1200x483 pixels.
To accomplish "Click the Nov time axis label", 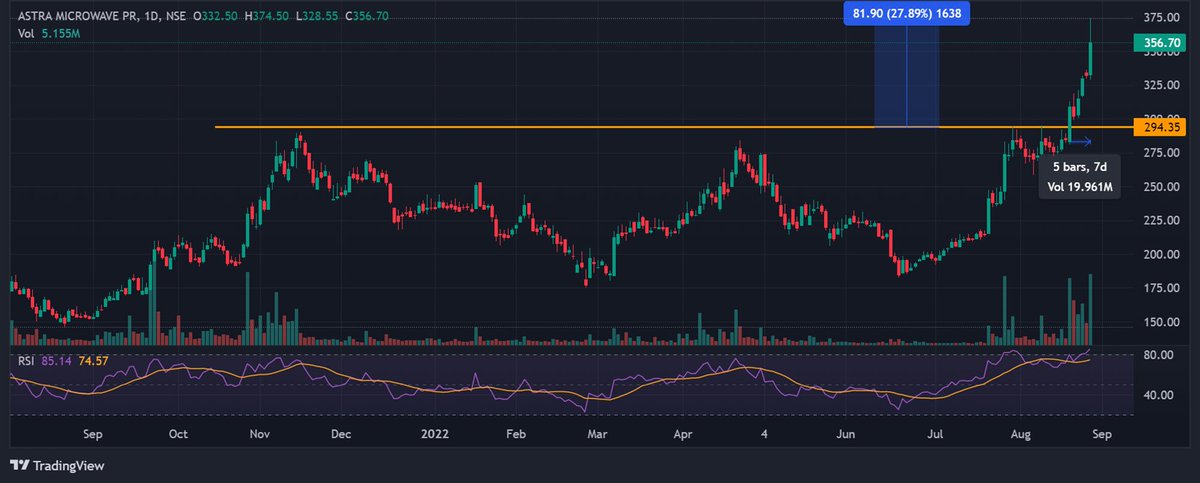I will point(260,434).
